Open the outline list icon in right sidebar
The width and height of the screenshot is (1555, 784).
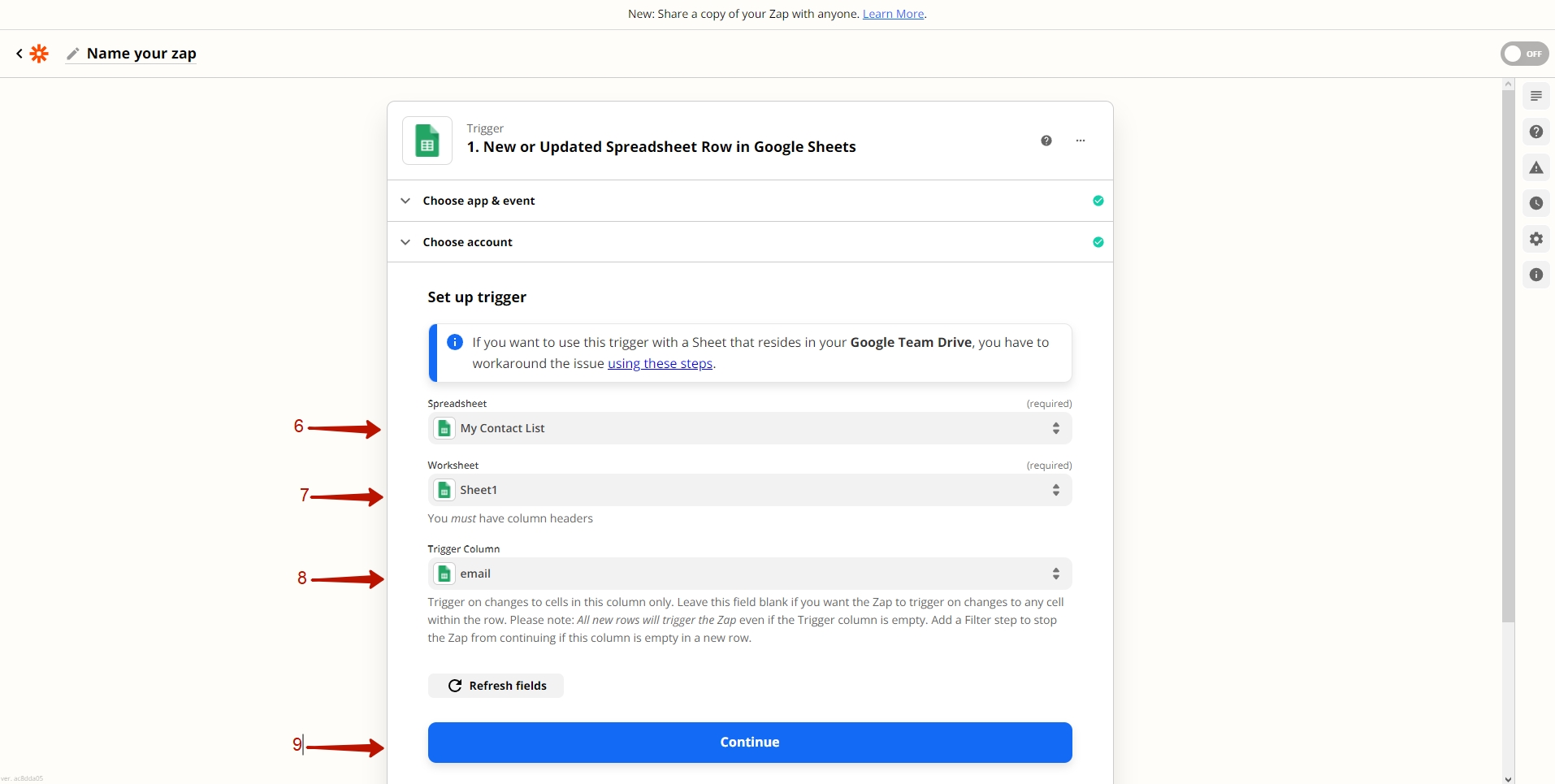click(x=1536, y=96)
